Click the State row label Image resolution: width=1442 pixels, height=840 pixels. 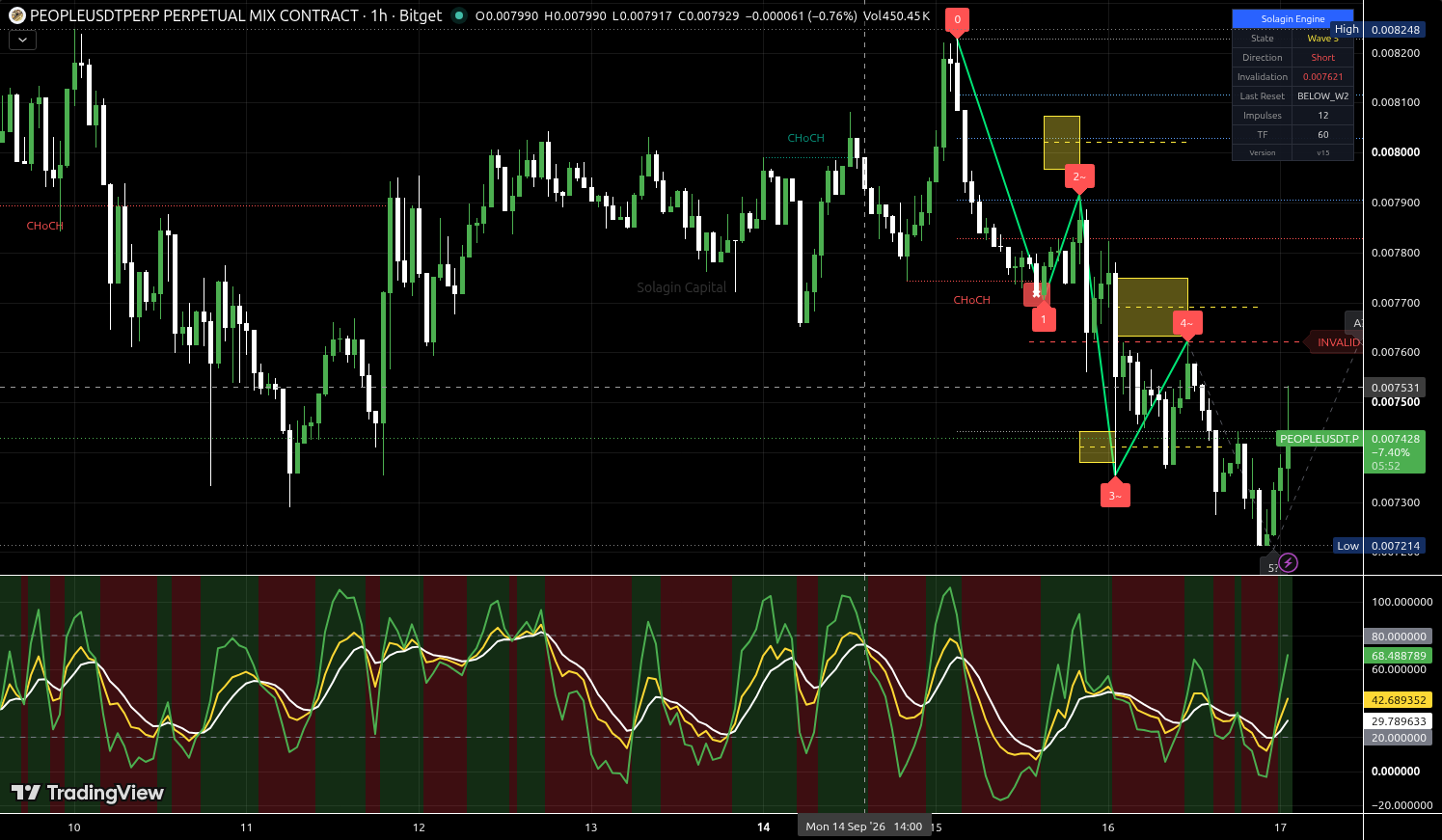coord(1263,39)
